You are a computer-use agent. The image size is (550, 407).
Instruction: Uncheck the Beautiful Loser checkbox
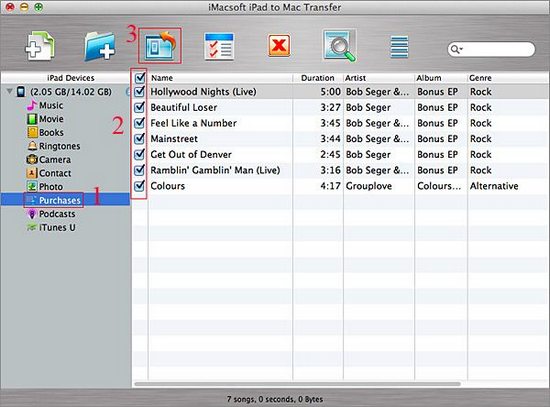[x=140, y=107]
